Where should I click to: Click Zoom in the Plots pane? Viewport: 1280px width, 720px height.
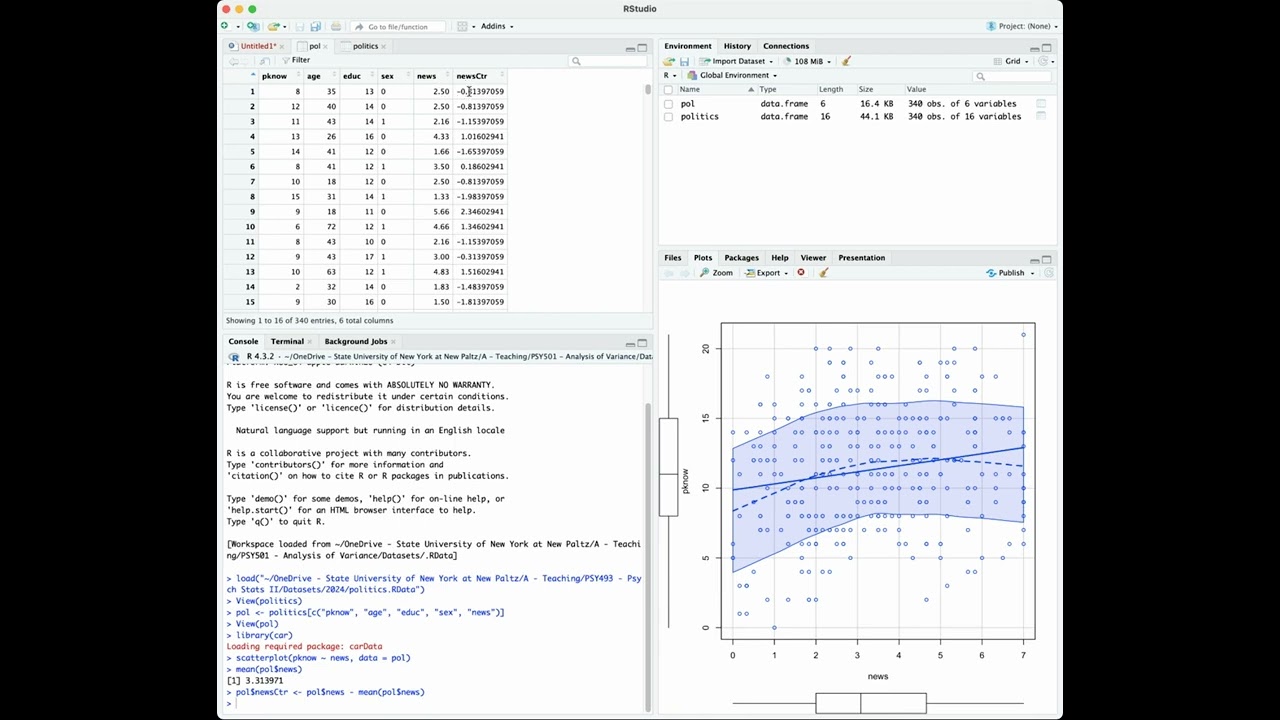(x=717, y=273)
